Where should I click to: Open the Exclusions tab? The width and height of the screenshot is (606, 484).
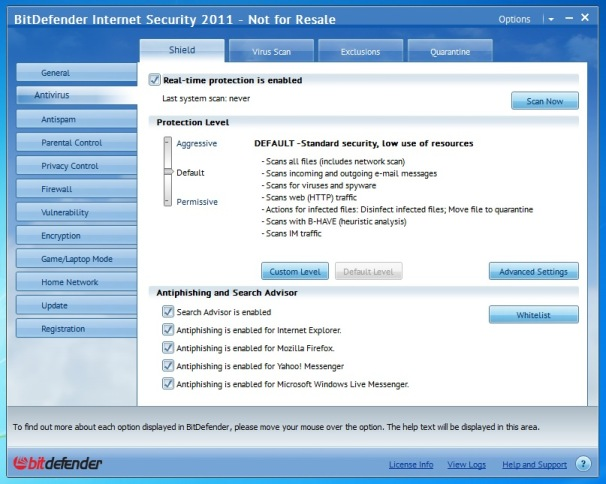[x=360, y=51]
